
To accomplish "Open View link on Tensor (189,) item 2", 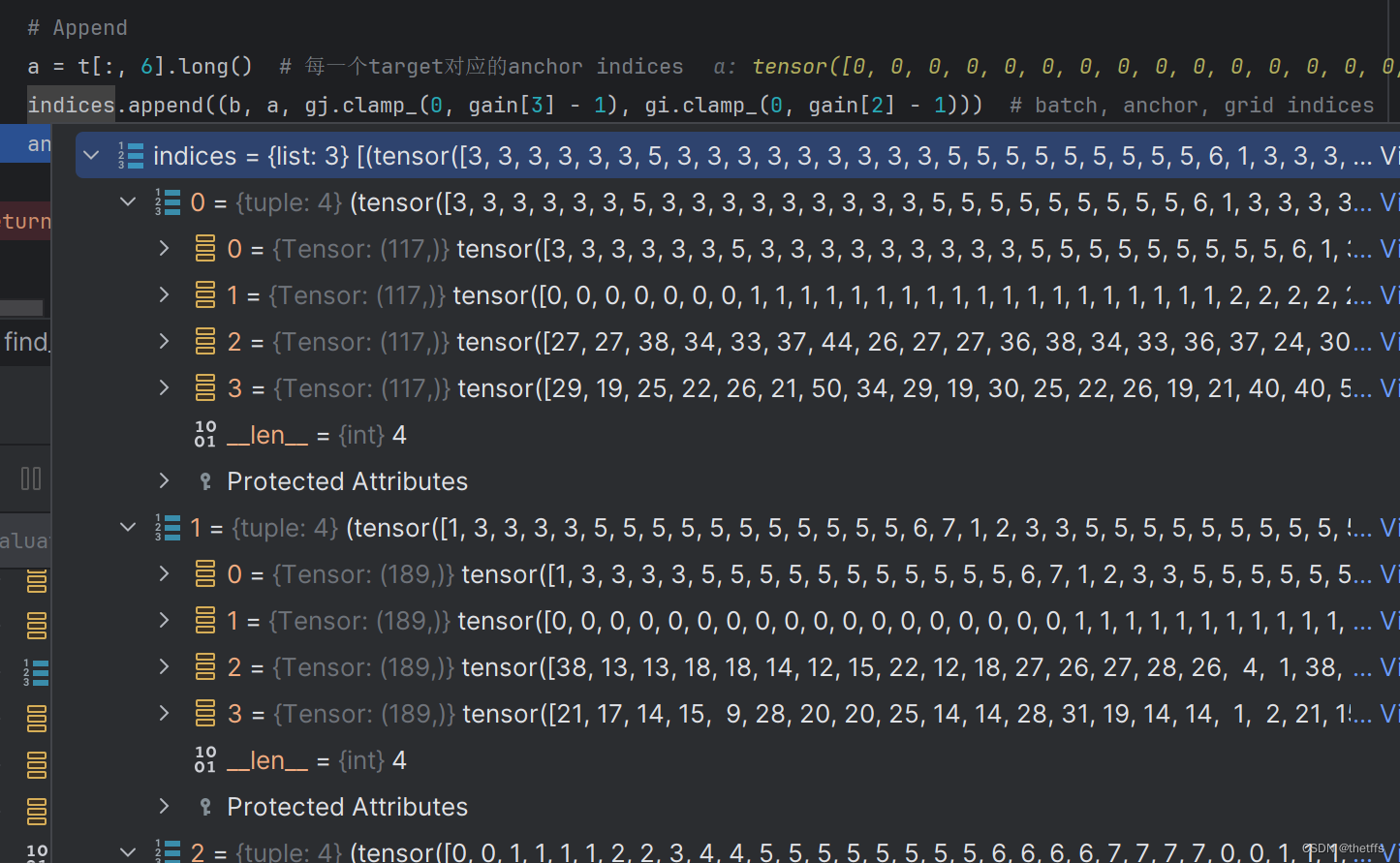I will [x=1389, y=667].
